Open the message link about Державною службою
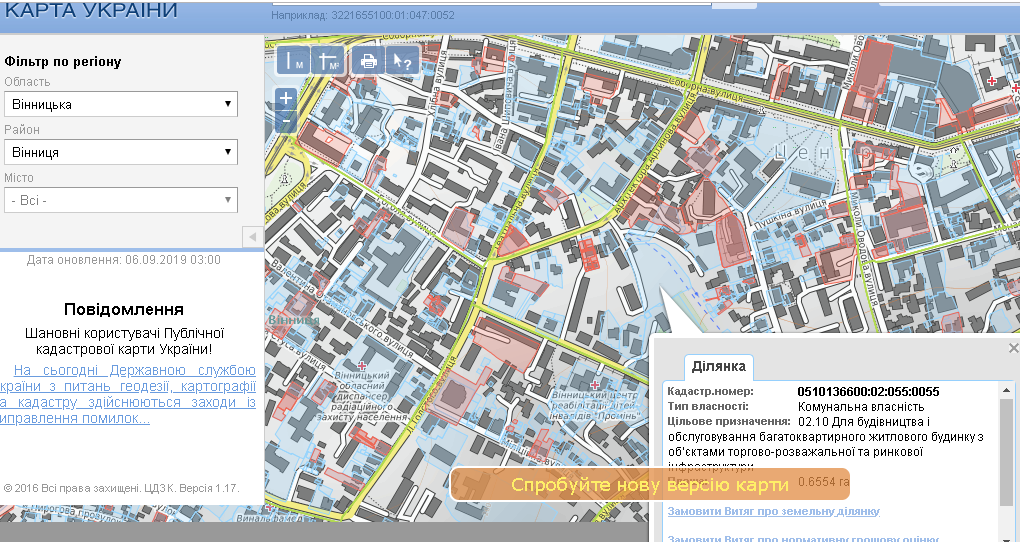The height and width of the screenshot is (542, 1020). coord(128,394)
